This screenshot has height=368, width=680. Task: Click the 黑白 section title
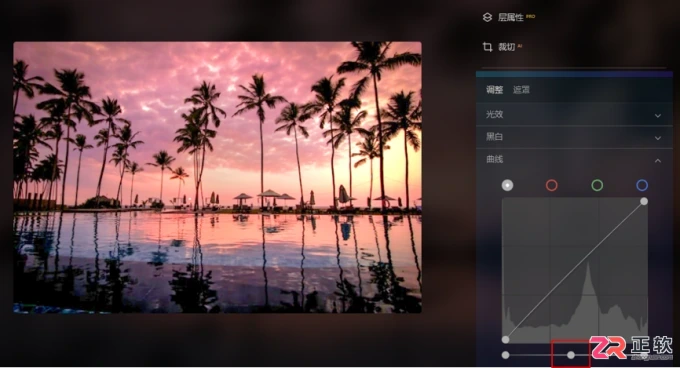tap(494, 137)
